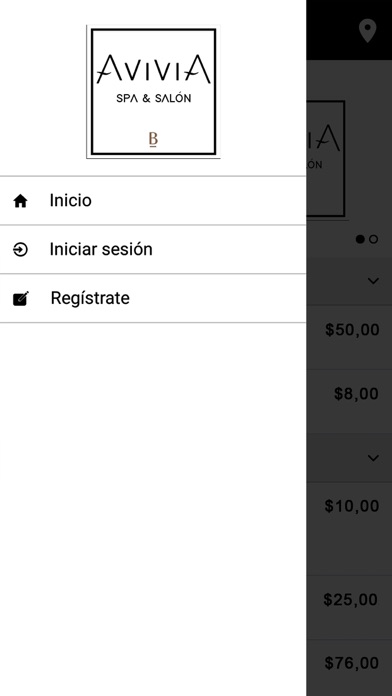
Task: Choose Regístrate from the drawer
Action: coord(153,298)
